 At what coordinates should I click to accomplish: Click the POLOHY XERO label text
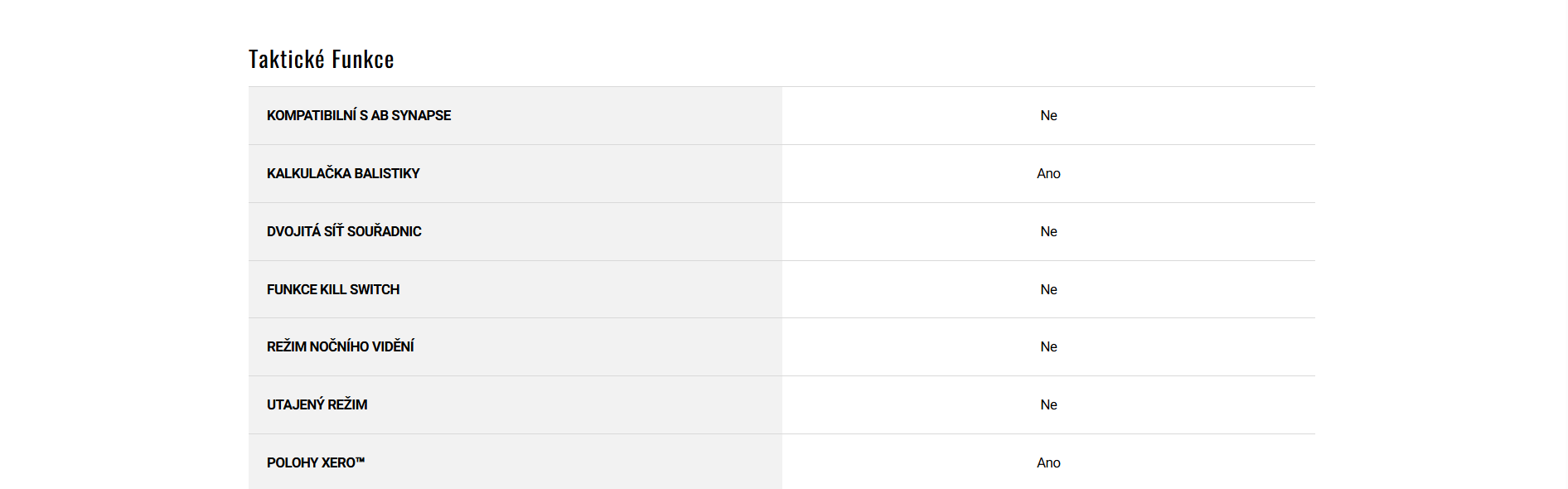311,463
